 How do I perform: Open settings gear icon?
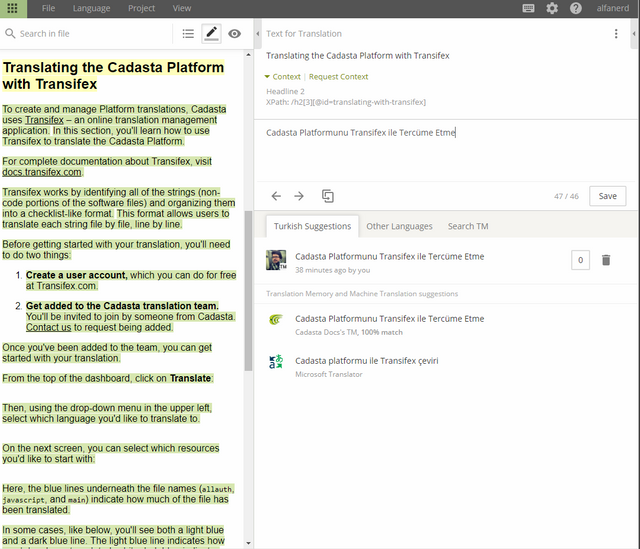click(552, 8)
